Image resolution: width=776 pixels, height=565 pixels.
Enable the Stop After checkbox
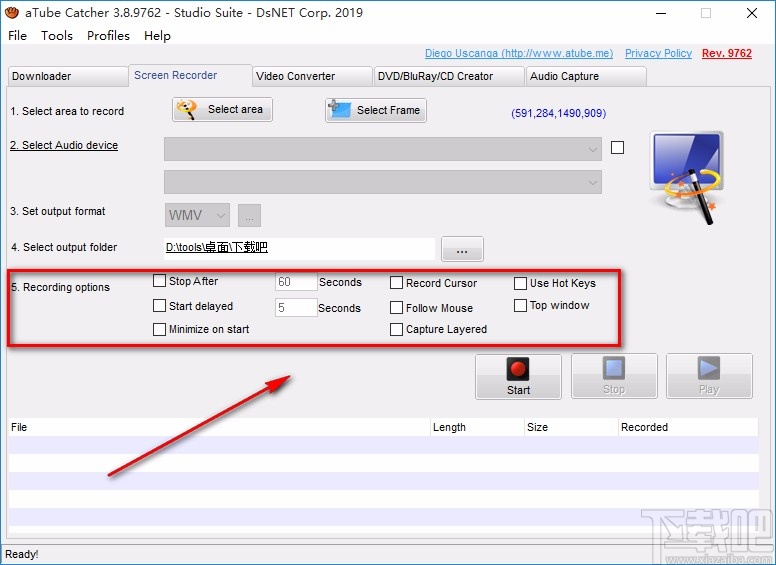[x=159, y=281]
